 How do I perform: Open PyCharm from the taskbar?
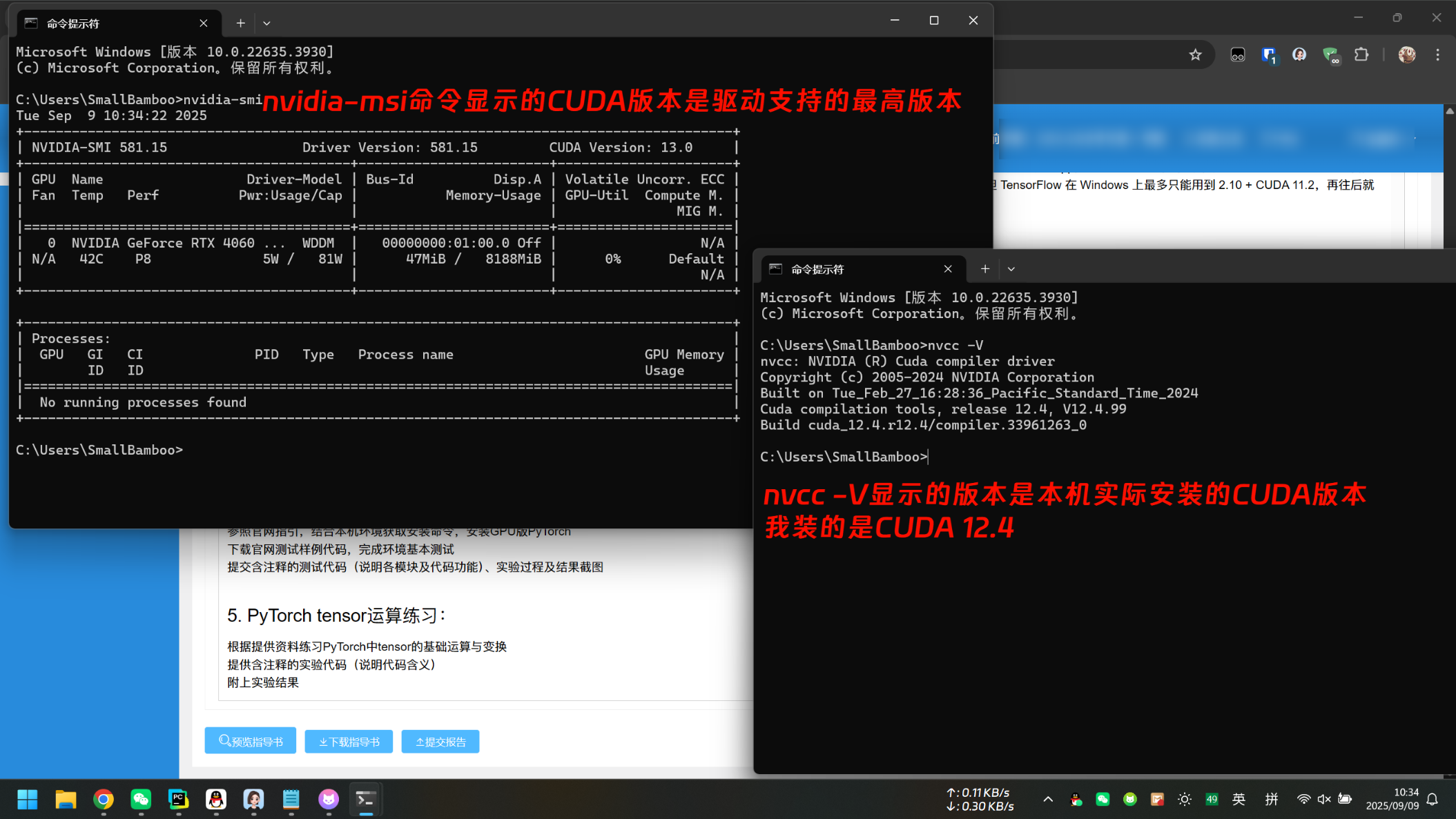[x=178, y=799]
